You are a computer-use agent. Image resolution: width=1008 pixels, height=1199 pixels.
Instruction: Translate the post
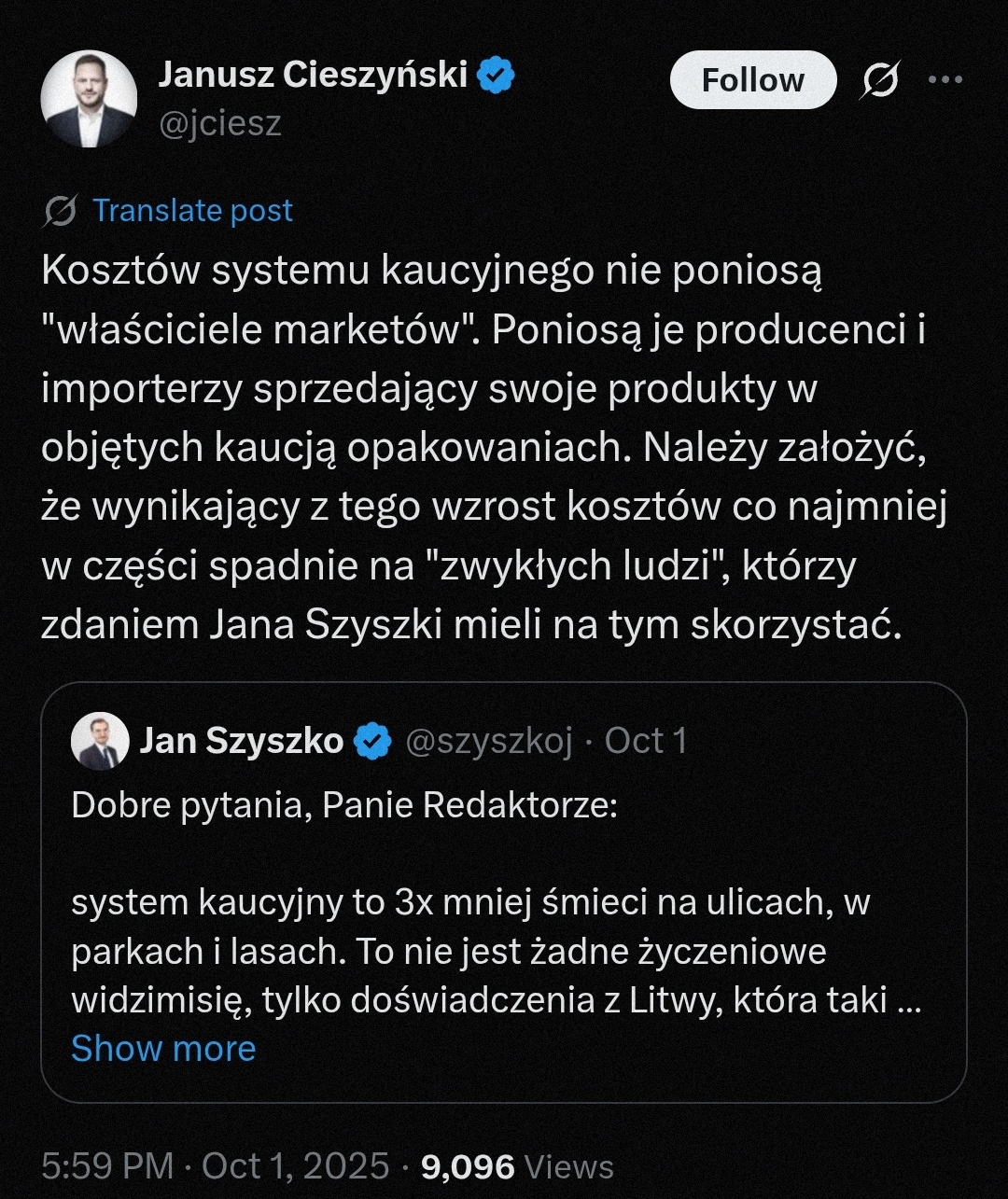192,211
